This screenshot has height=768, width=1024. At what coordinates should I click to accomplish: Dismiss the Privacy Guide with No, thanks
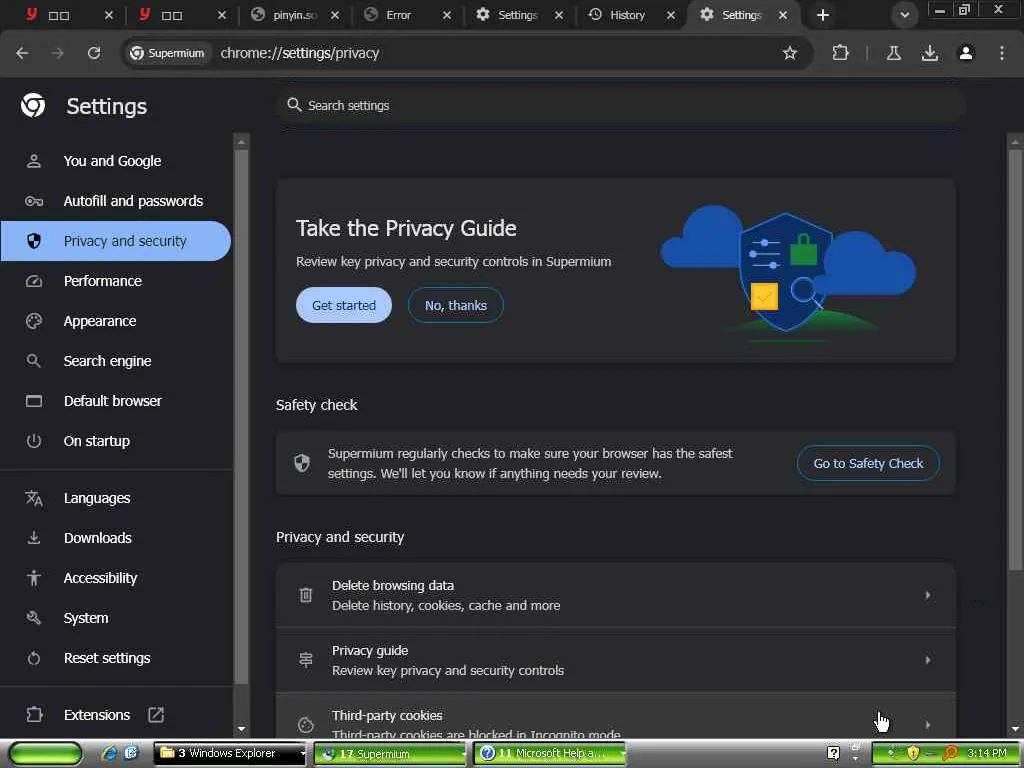click(456, 305)
